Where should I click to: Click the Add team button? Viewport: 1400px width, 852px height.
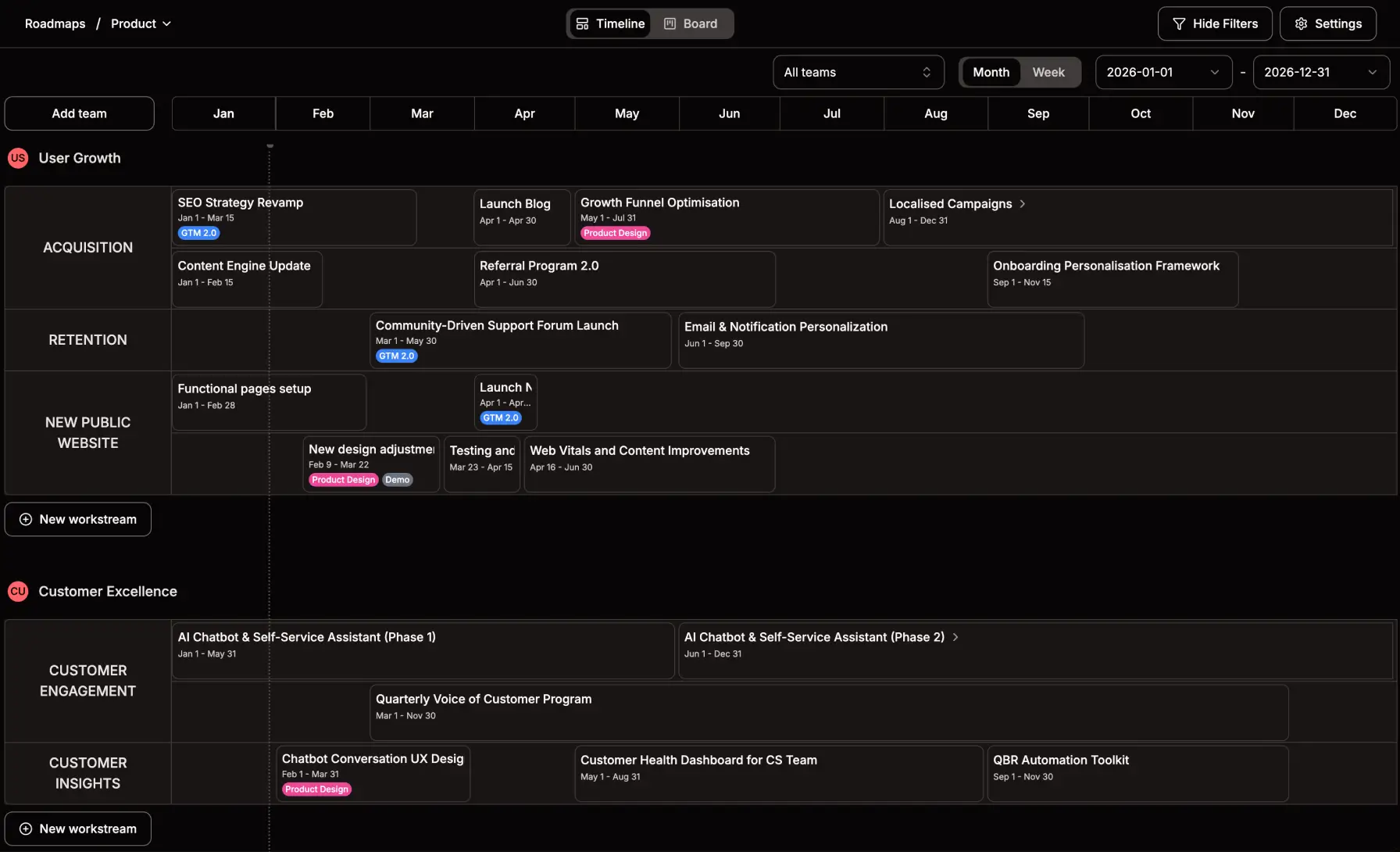(79, 113)
